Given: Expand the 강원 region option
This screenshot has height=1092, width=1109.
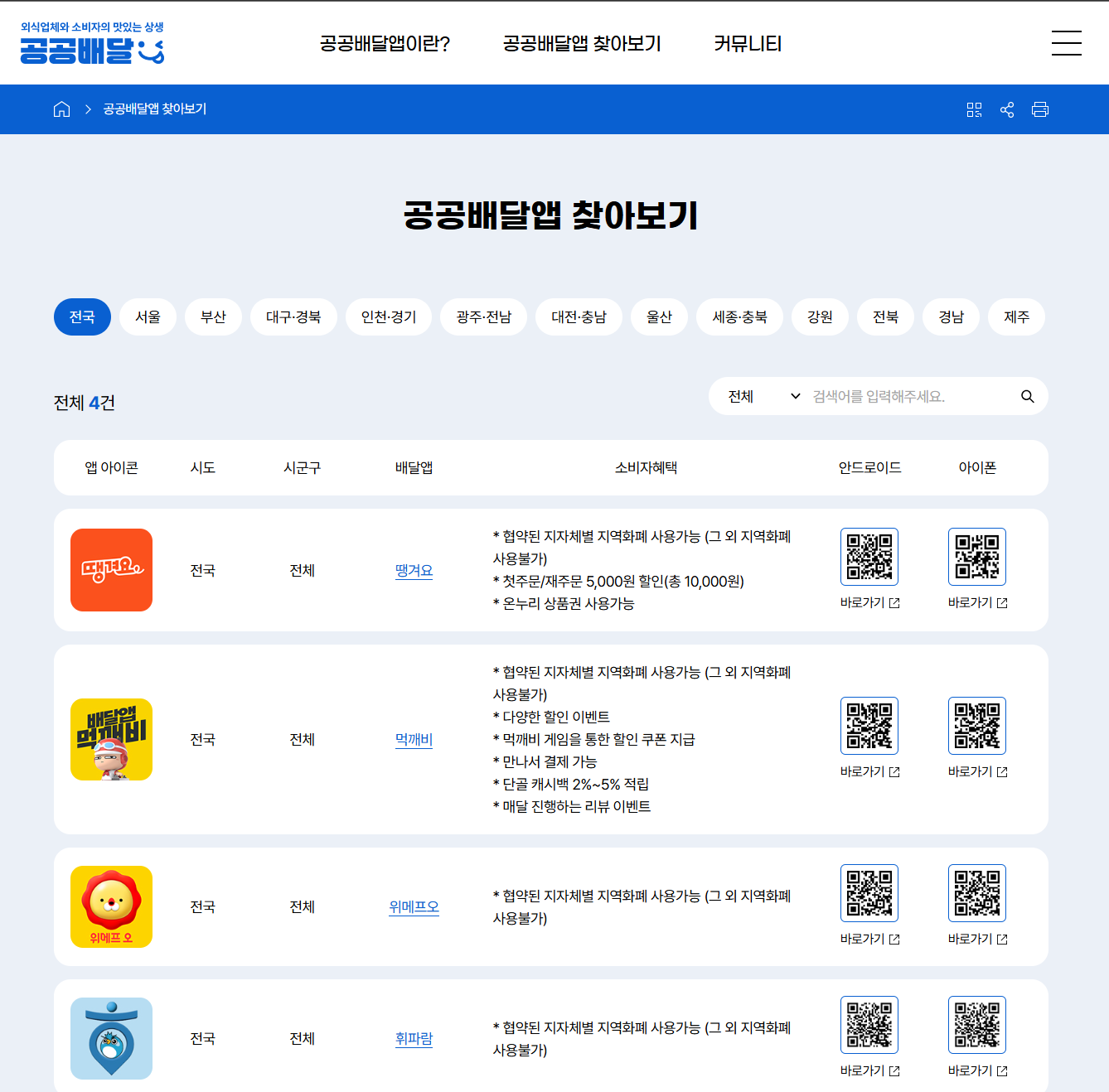Looking at the screenshot, I should [820, 316].
